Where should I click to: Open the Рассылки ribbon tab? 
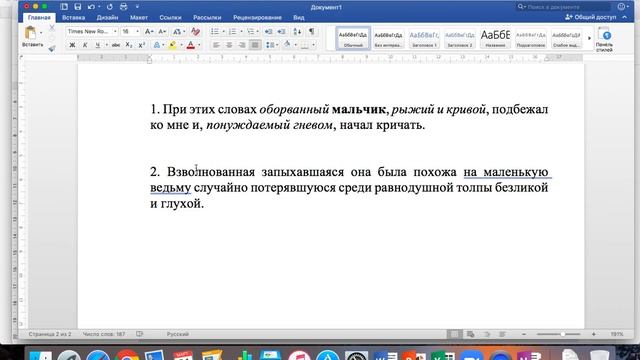point(207,18)
